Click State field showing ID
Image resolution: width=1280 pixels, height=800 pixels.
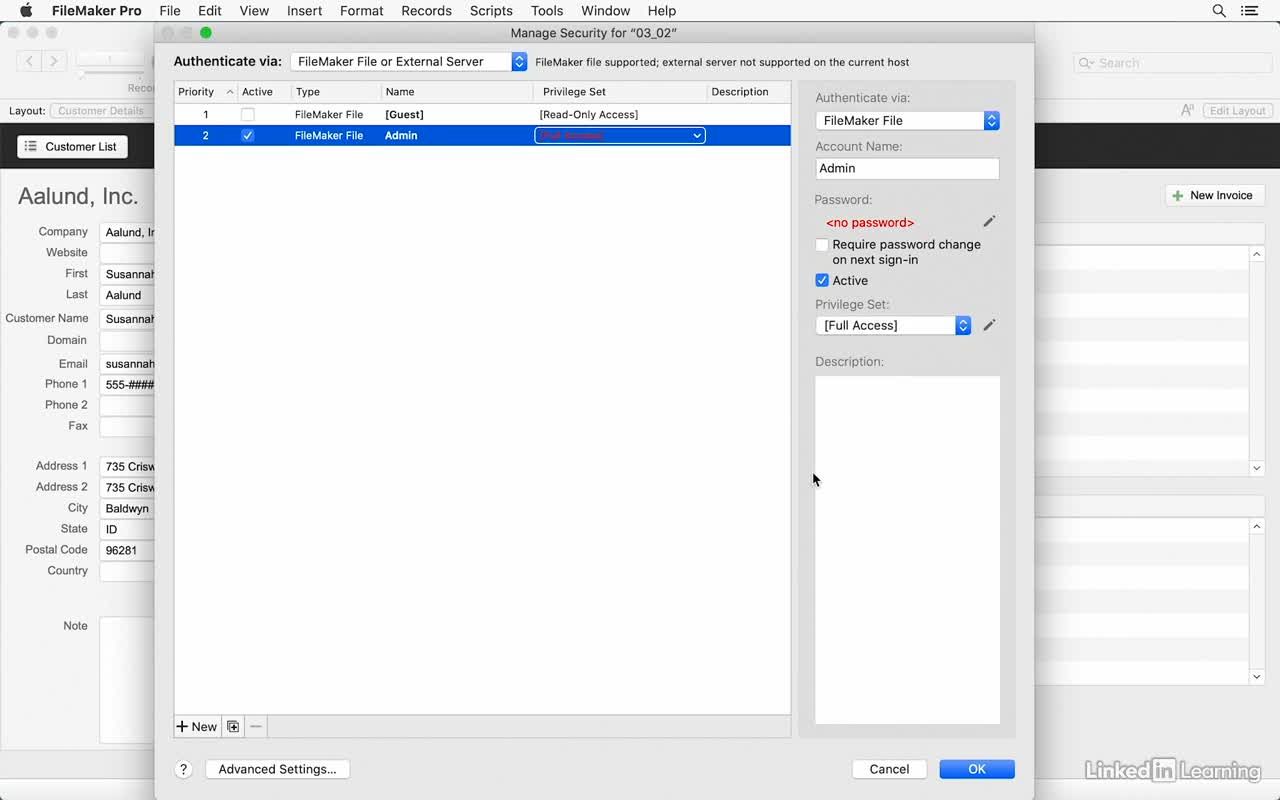tap(127, 530)
